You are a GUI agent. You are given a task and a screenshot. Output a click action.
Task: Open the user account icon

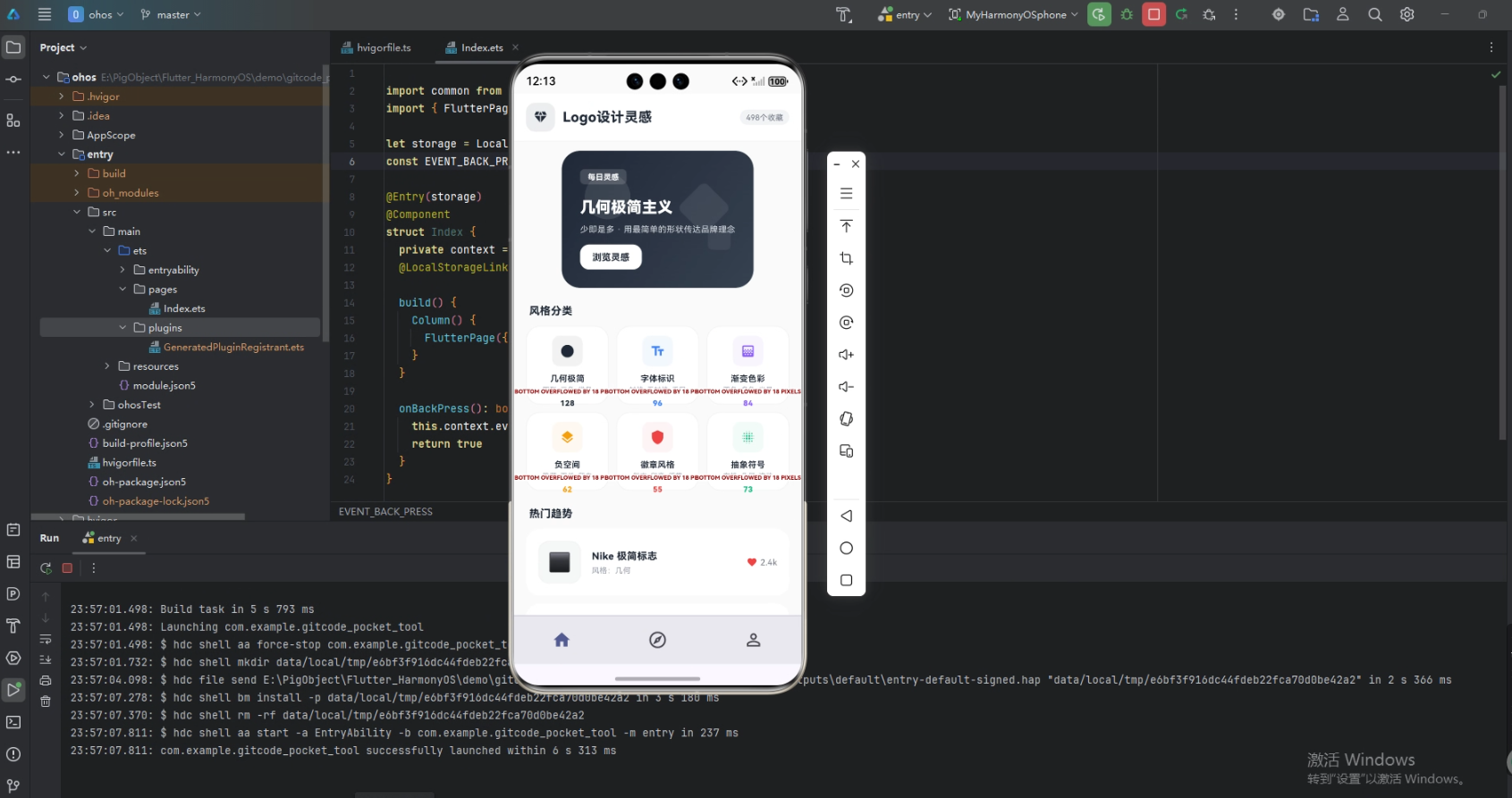tap(1343, 14)
